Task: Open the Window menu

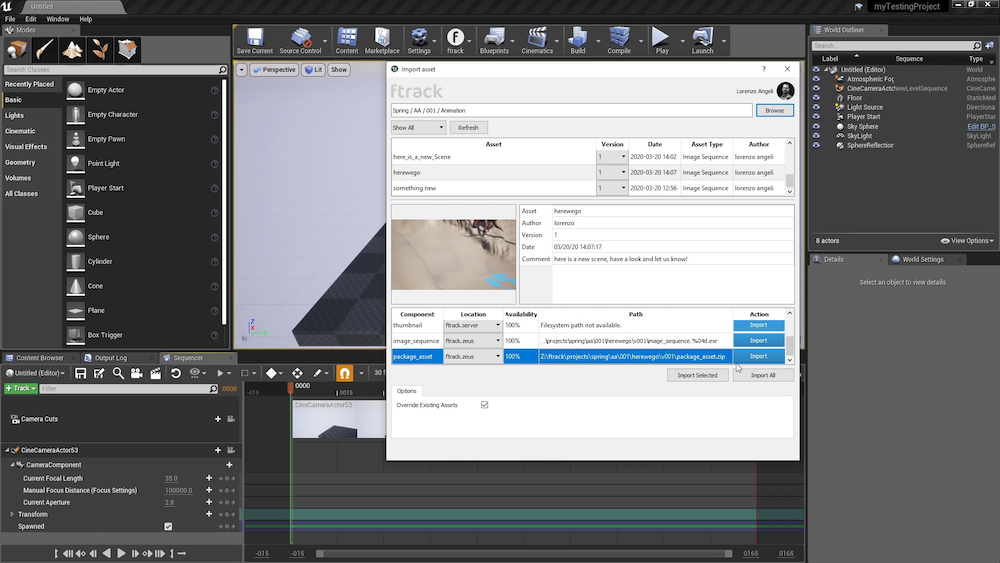Action: pos(57,19)
